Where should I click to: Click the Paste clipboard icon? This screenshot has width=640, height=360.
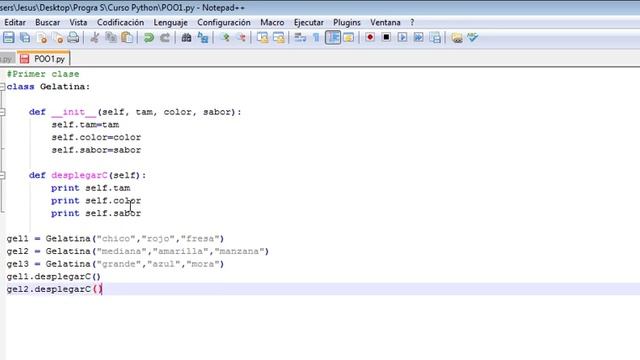[x=127, y=38]
